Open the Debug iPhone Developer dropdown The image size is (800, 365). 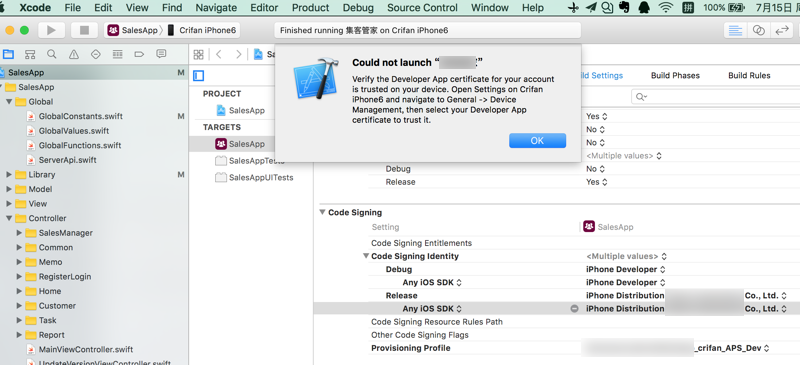click(626, 270)
